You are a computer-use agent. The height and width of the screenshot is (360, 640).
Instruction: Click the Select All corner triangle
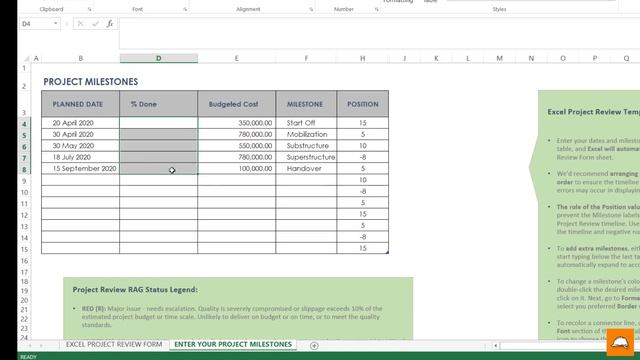[27, 58]
